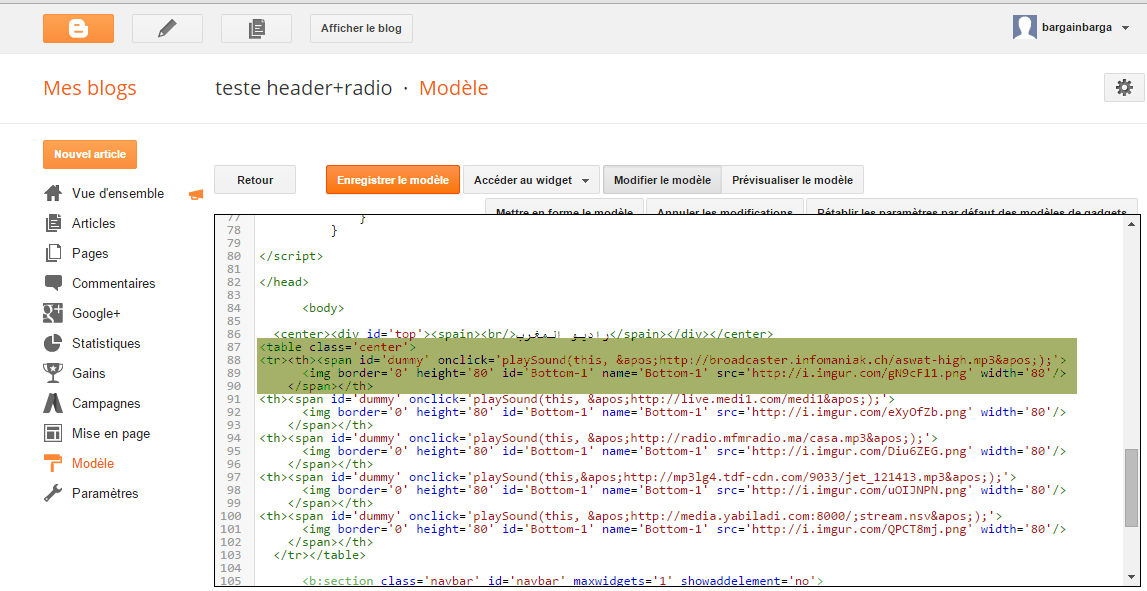Select Modifier le modèle tab

[x=662, y=180]
